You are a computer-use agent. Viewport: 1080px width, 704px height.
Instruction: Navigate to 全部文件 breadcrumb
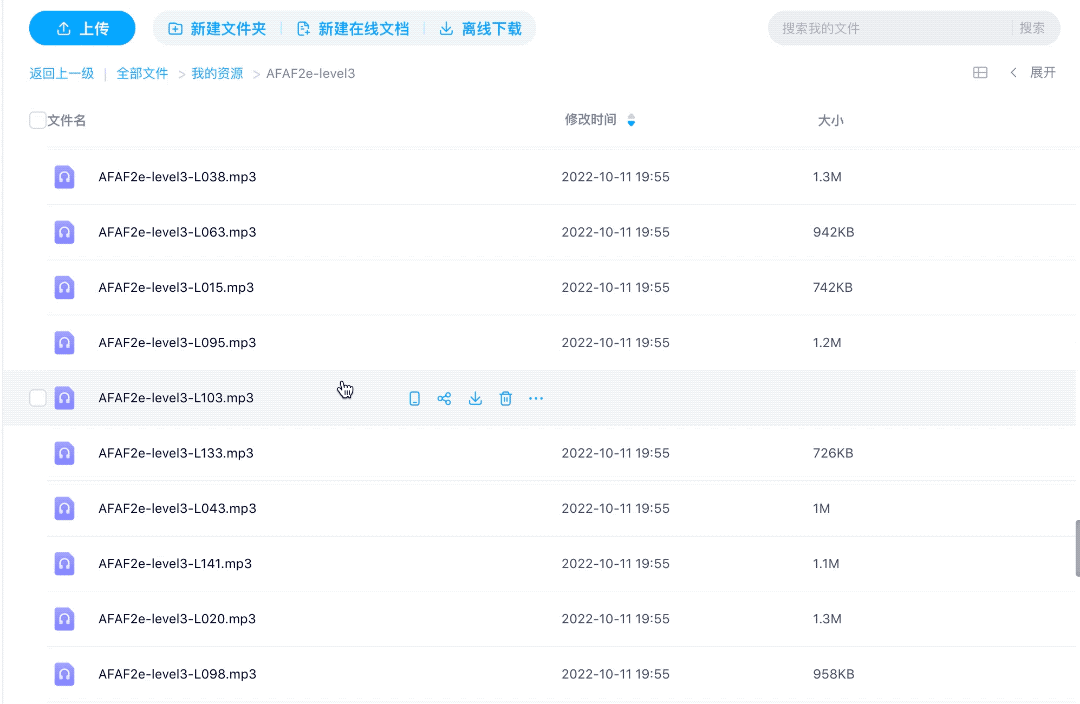[142, 74]
